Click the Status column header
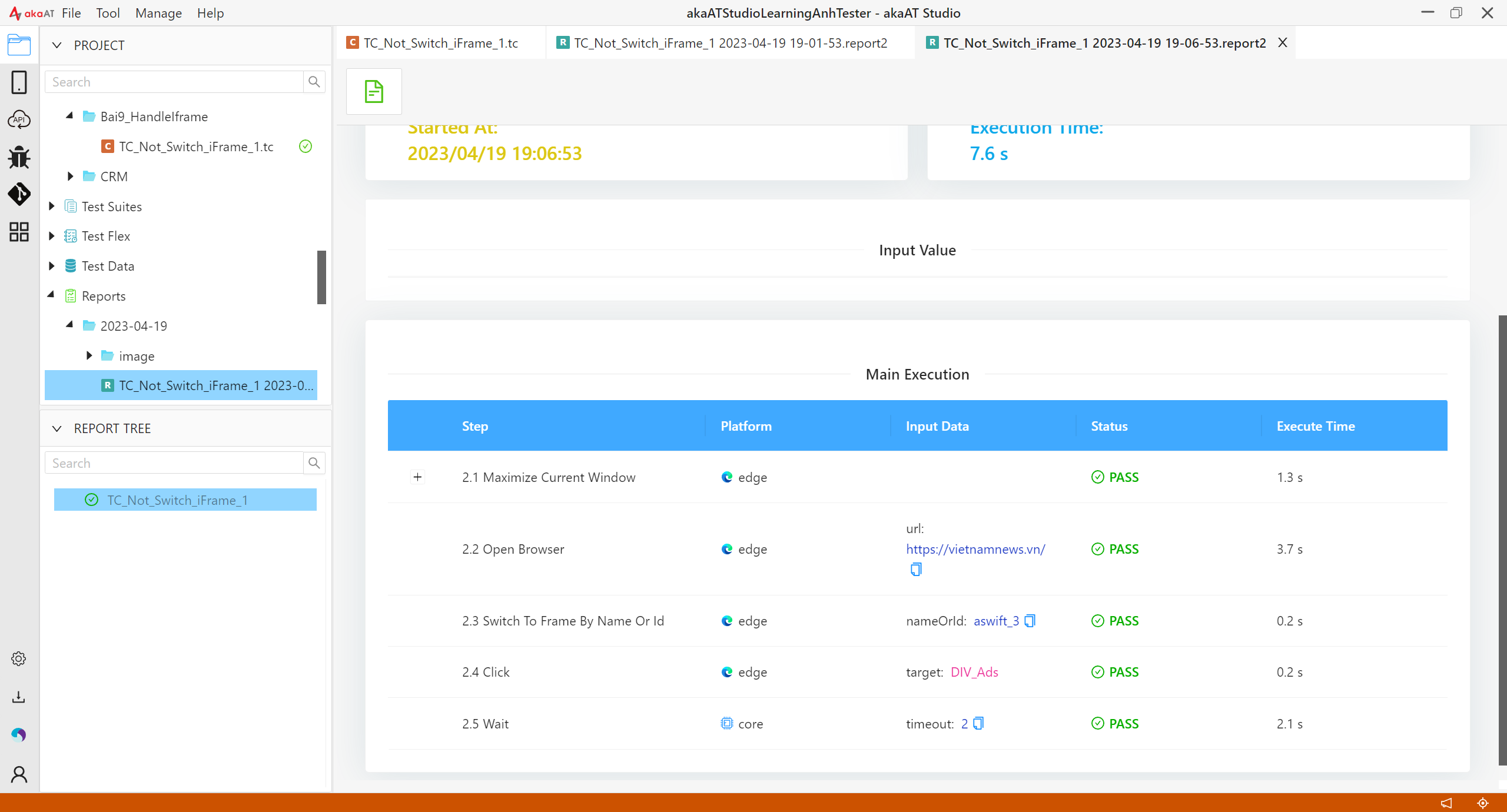1507x812 pixels. coord(1109,426)
